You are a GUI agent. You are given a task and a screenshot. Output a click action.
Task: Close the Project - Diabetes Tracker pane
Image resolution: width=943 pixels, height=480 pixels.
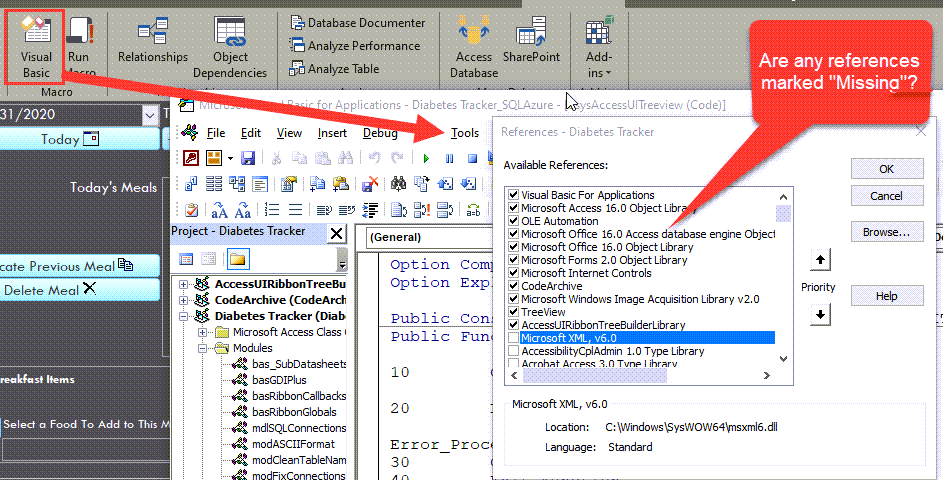coord(337,233)
